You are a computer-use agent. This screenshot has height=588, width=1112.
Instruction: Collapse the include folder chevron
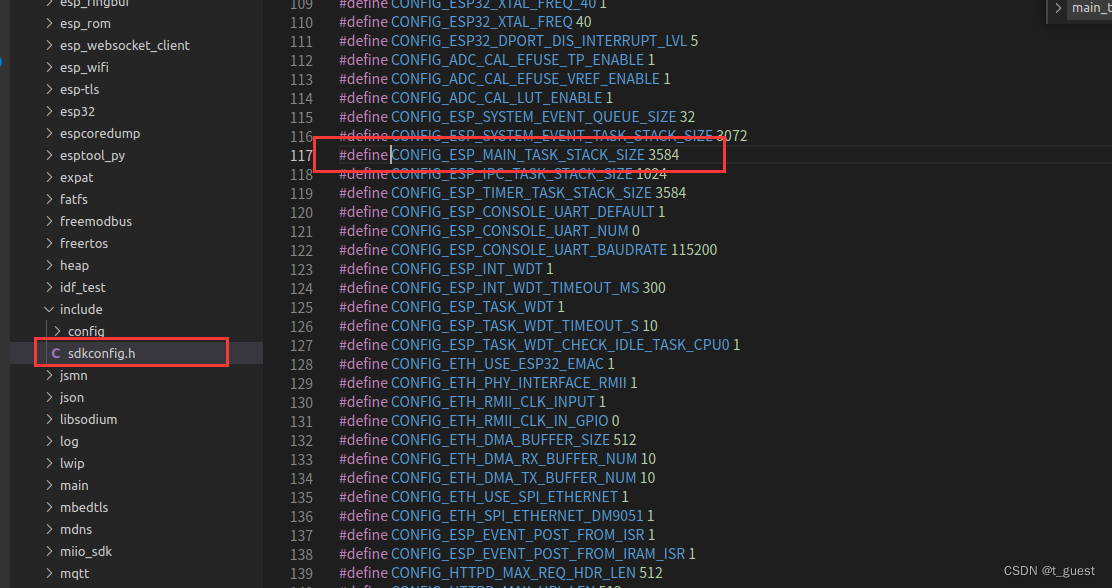[x=49, y=309]
